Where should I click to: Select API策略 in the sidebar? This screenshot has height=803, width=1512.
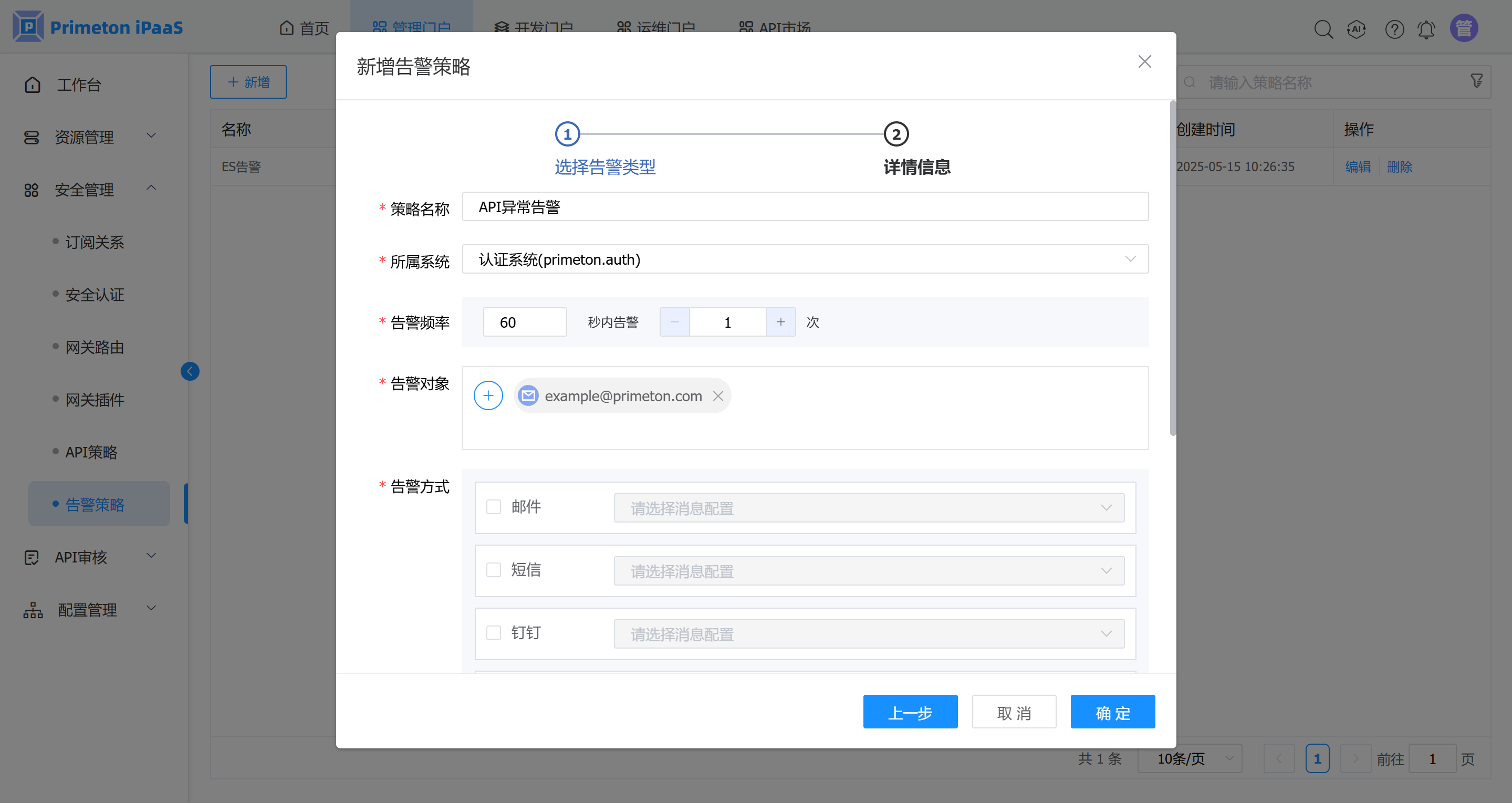tap(91, 452)
